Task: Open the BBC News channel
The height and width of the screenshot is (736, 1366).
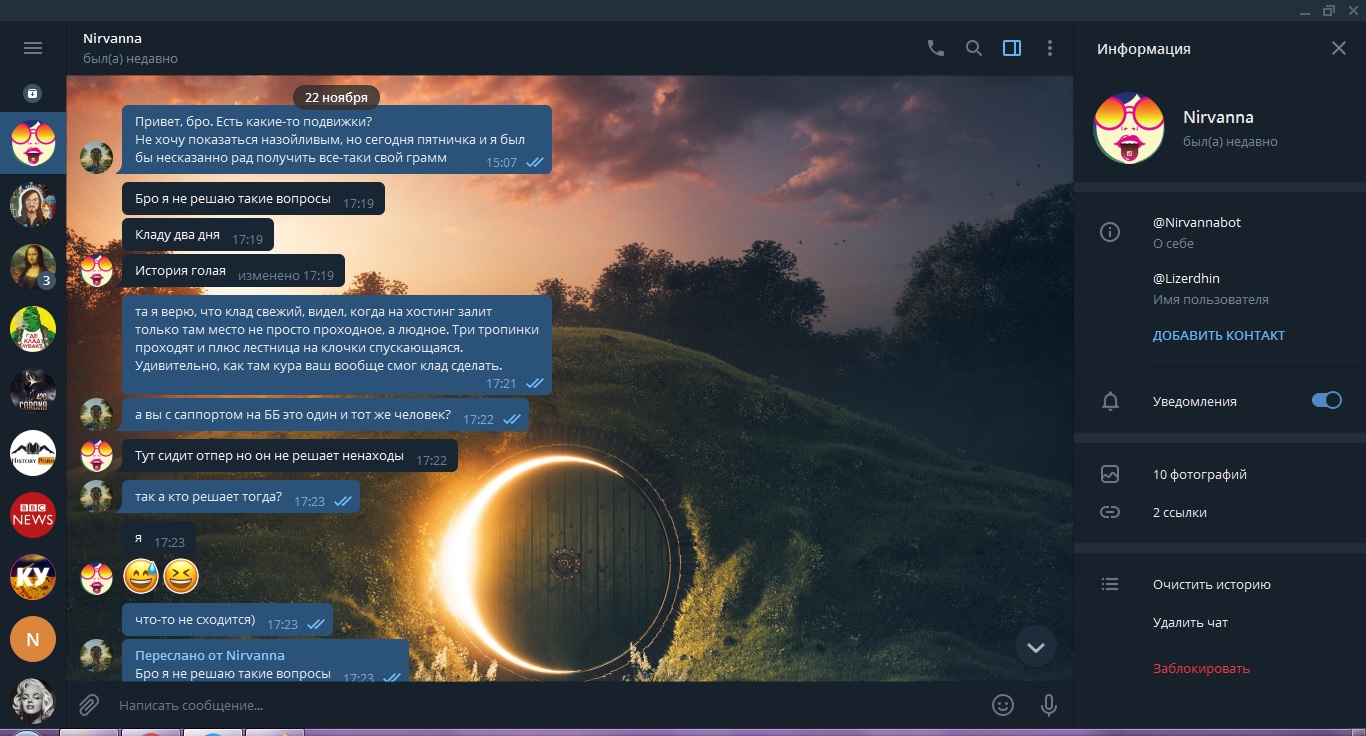Action: [33, 515]
